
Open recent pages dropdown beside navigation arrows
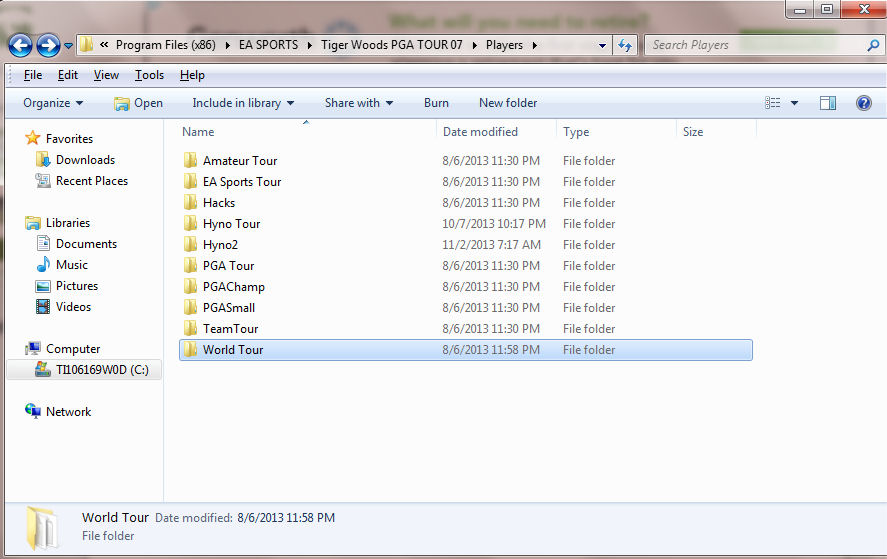click(68, 45)
